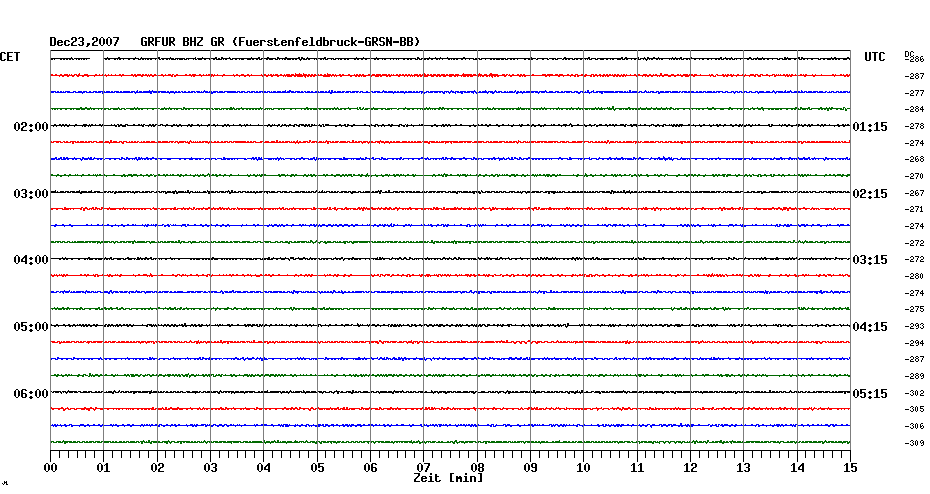
Task: Click the date label Dec23,2007
Action: pyautogui.click(x=84, y=42)
